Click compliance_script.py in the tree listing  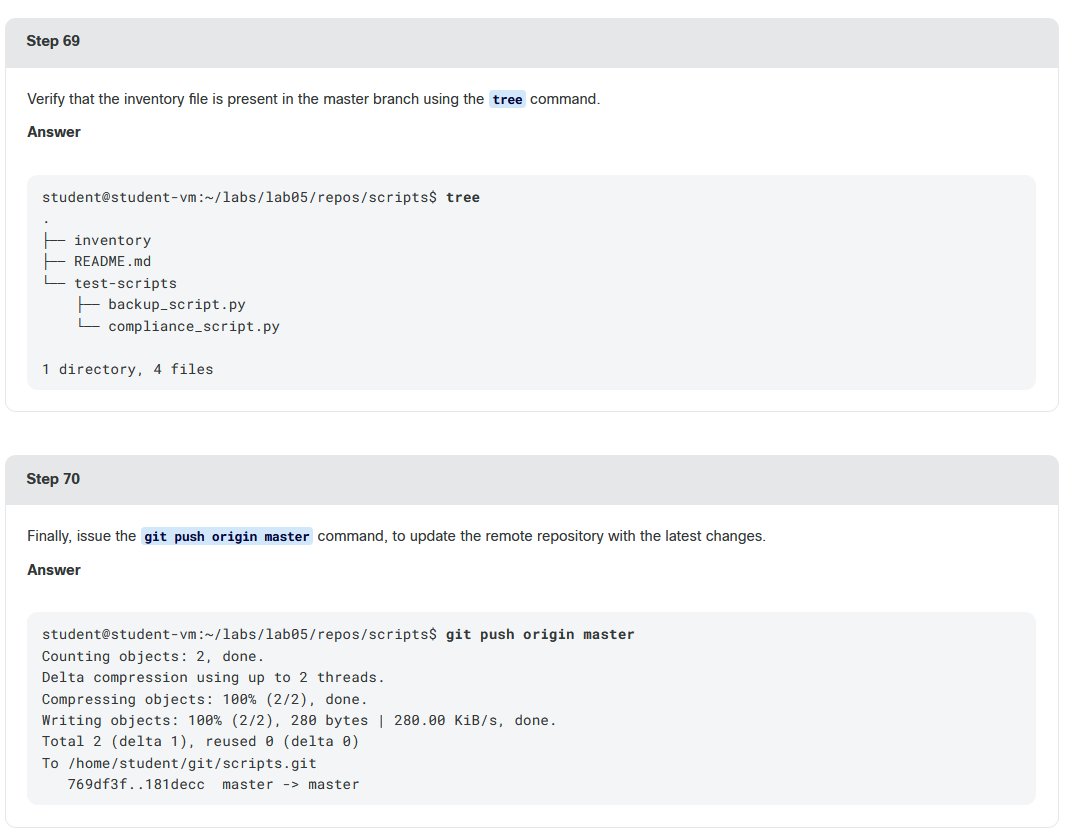(x=194, y=326)
